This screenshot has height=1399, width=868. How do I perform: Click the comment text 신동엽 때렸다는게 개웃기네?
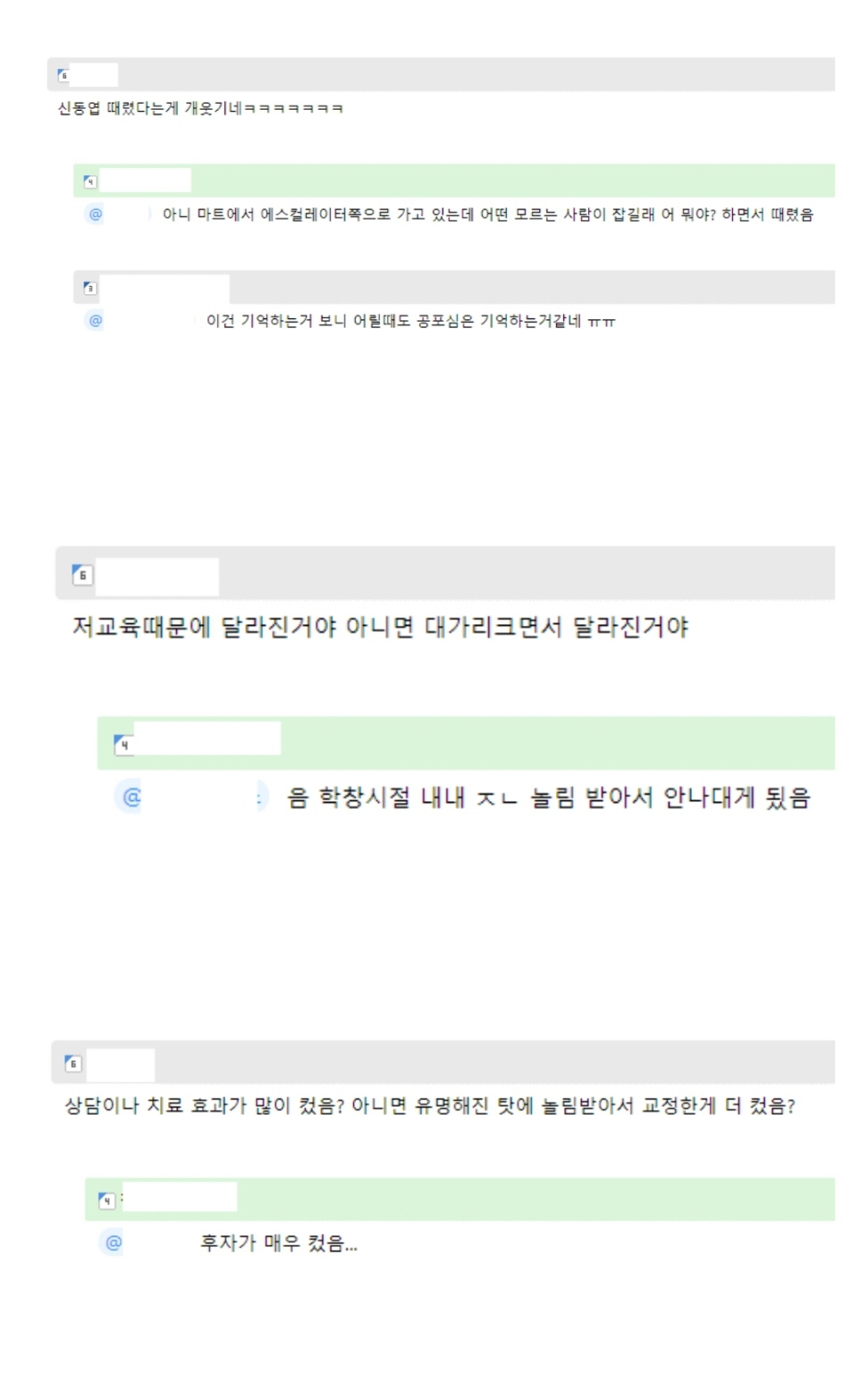[200, 109]
